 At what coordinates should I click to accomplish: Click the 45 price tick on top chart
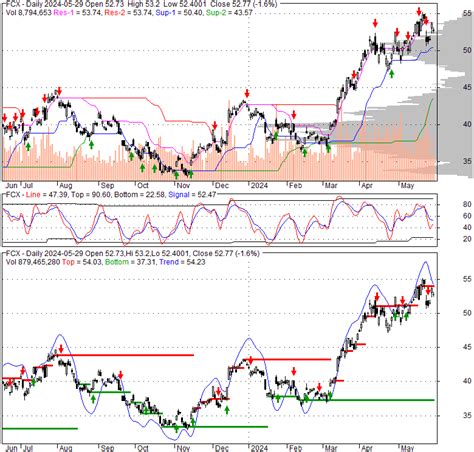pos(467,87)
